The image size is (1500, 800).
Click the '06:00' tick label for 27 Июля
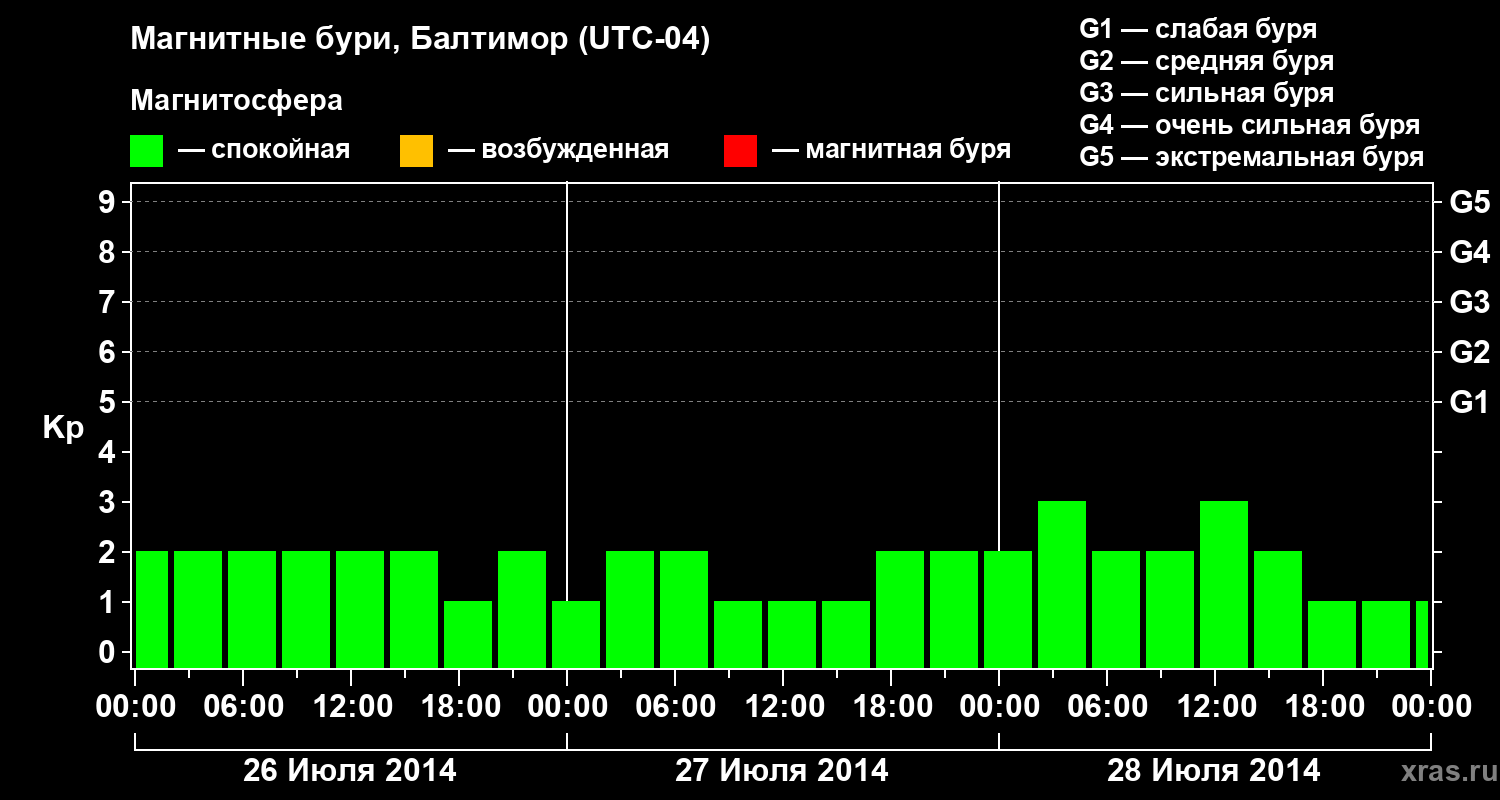click(676, 706)
